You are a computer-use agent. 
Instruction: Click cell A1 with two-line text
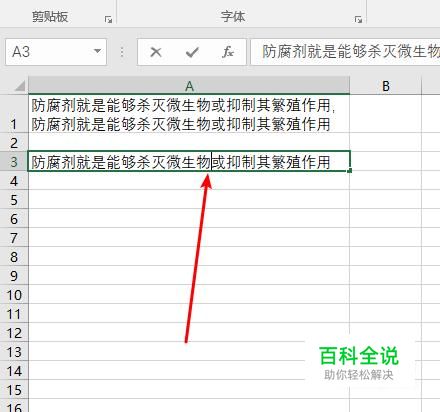click(189, 114)
